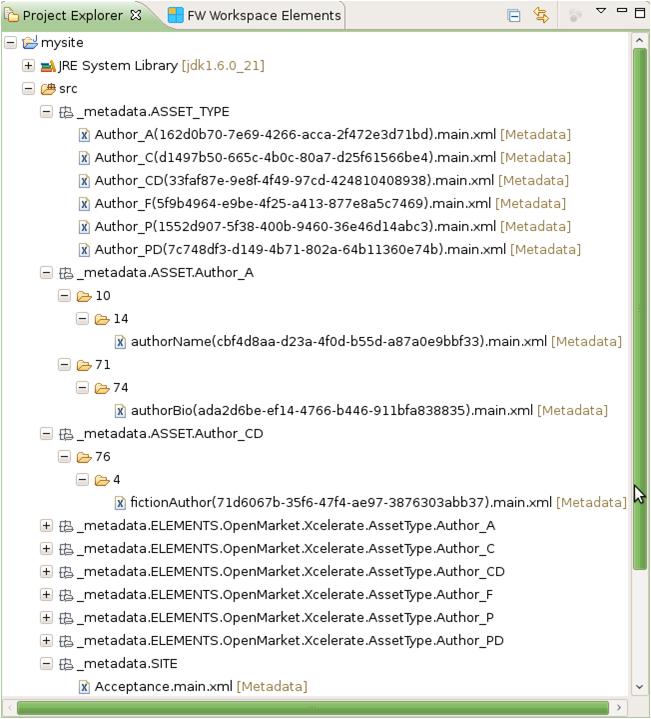This screenshot has width=651, height=719.
Task: Toggle Link with Editor icon
Action: coord(541,16)
